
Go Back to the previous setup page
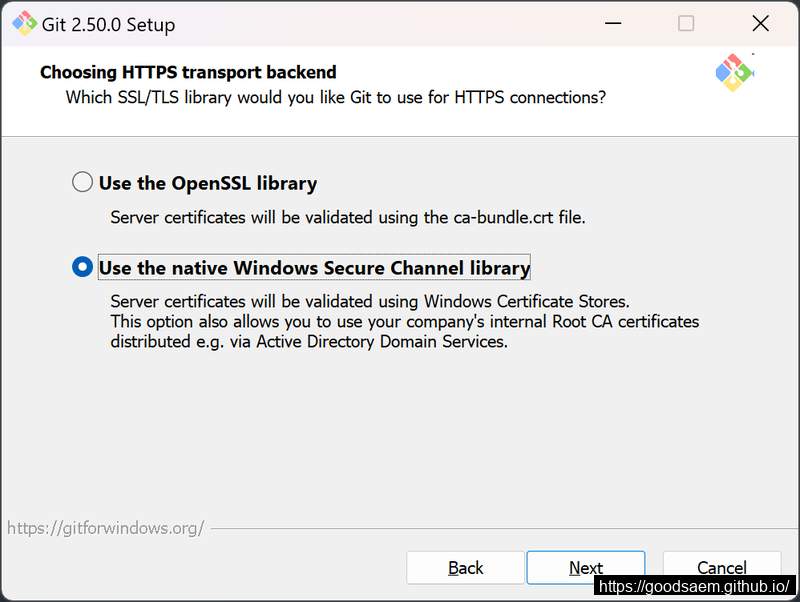(x=465, y=568)
